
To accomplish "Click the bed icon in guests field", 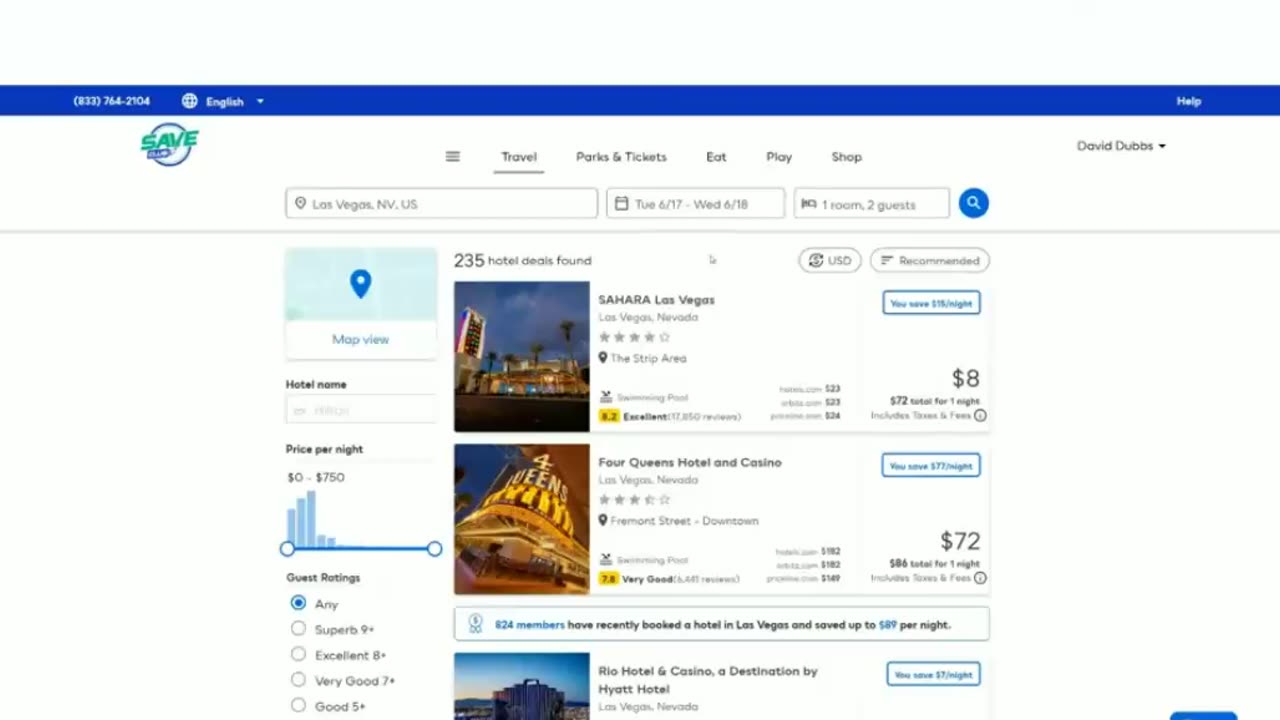I will pyautogui.click(x=809, y=204).
